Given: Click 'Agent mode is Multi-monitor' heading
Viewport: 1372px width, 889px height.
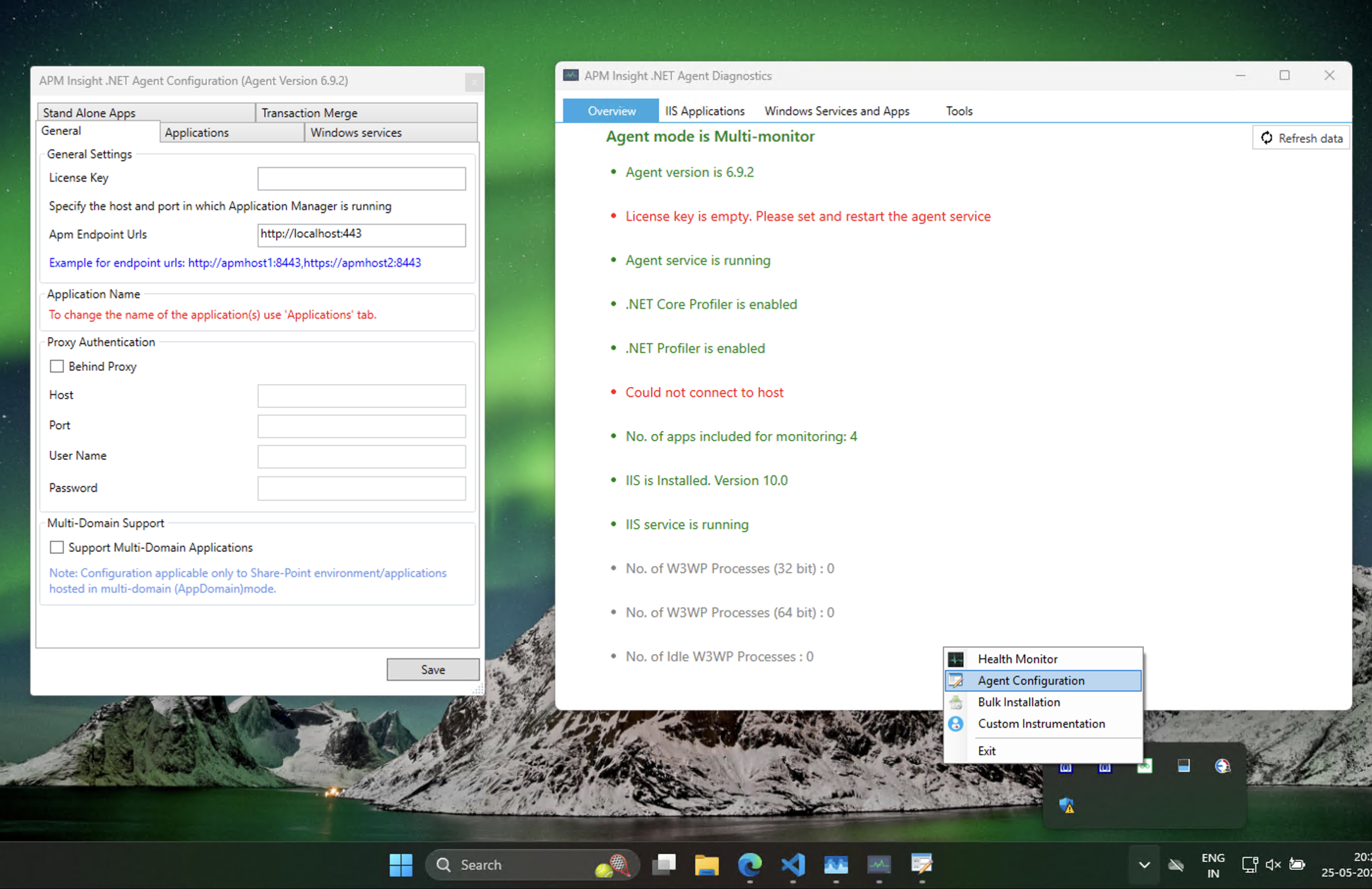Looking at the screenshot, I should coord(710,137).
